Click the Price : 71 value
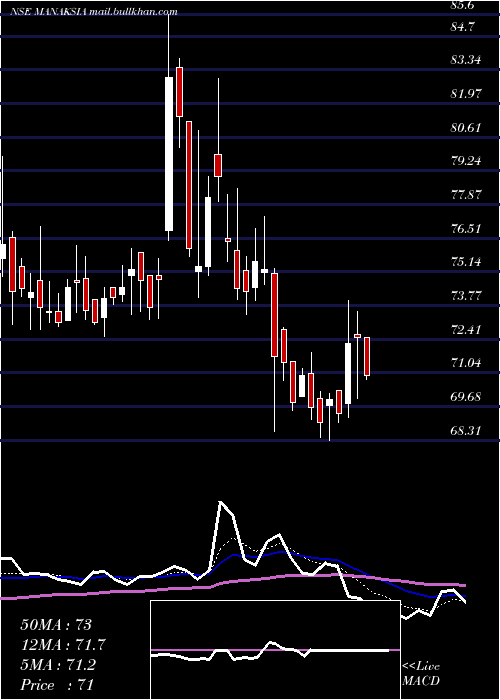 57,685
